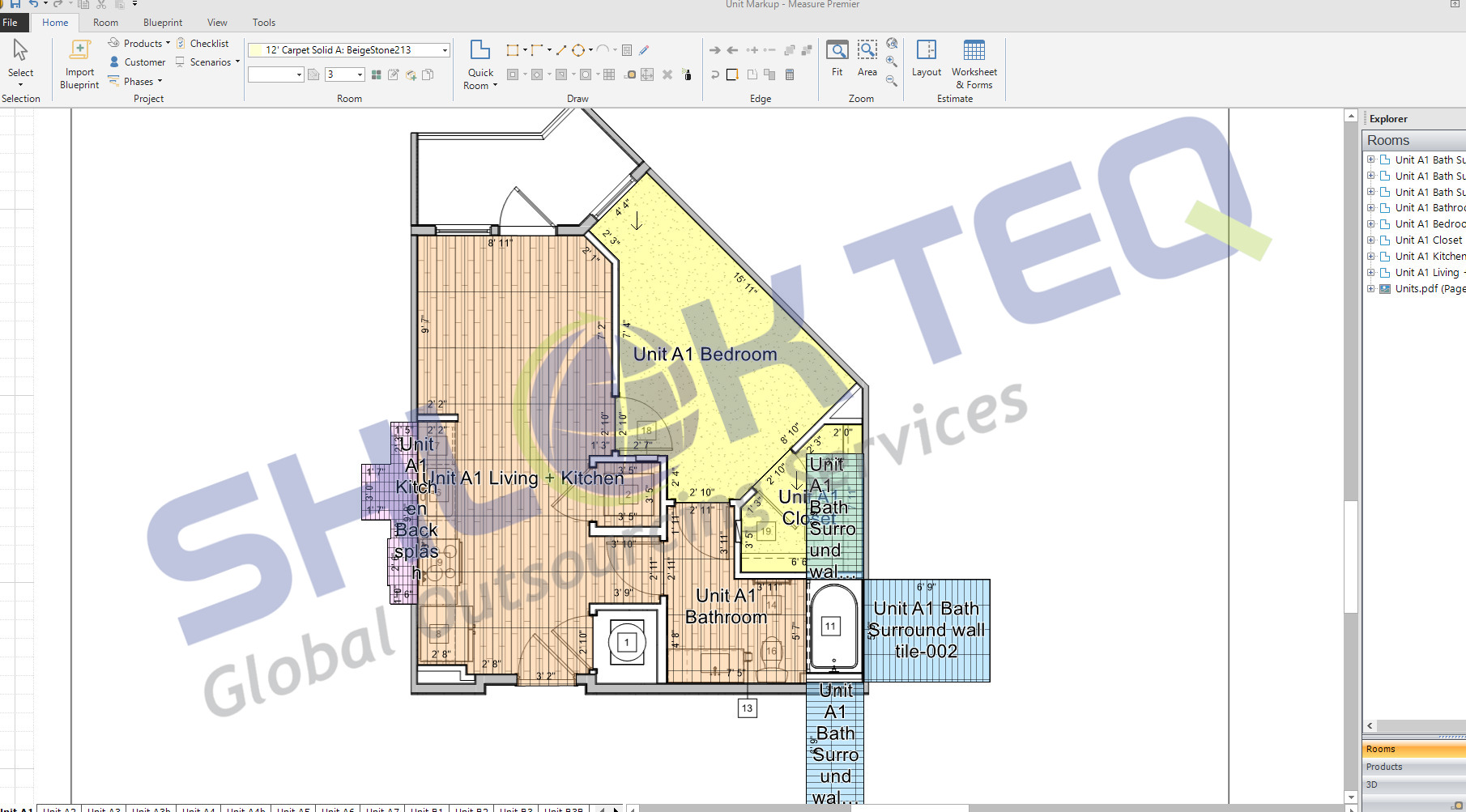Expand the Units.pdf tree node
Viewport: 1466px width, 812px height.
coord(1370,289)
